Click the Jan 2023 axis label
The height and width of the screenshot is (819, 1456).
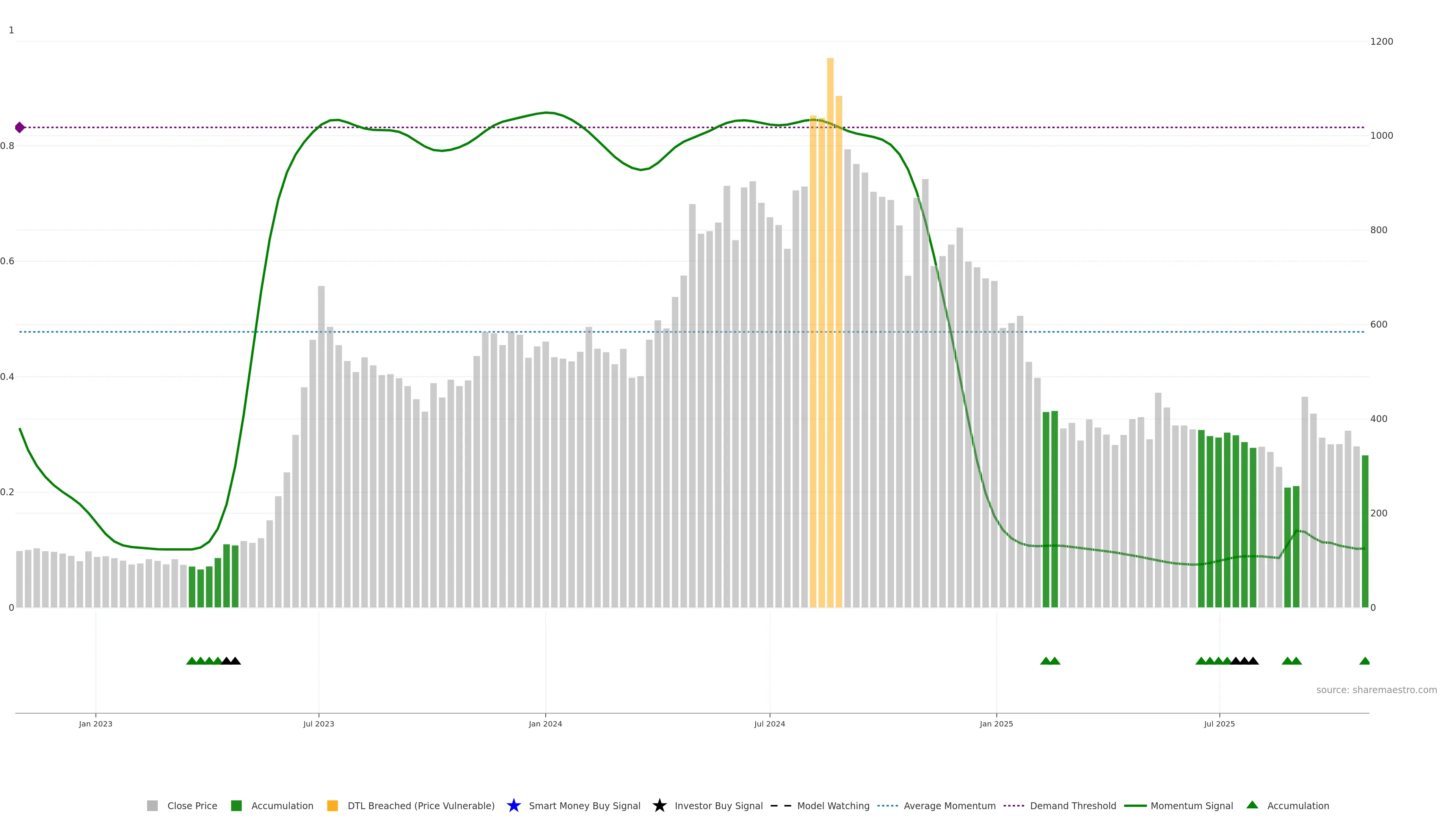(x=96, y=723)
